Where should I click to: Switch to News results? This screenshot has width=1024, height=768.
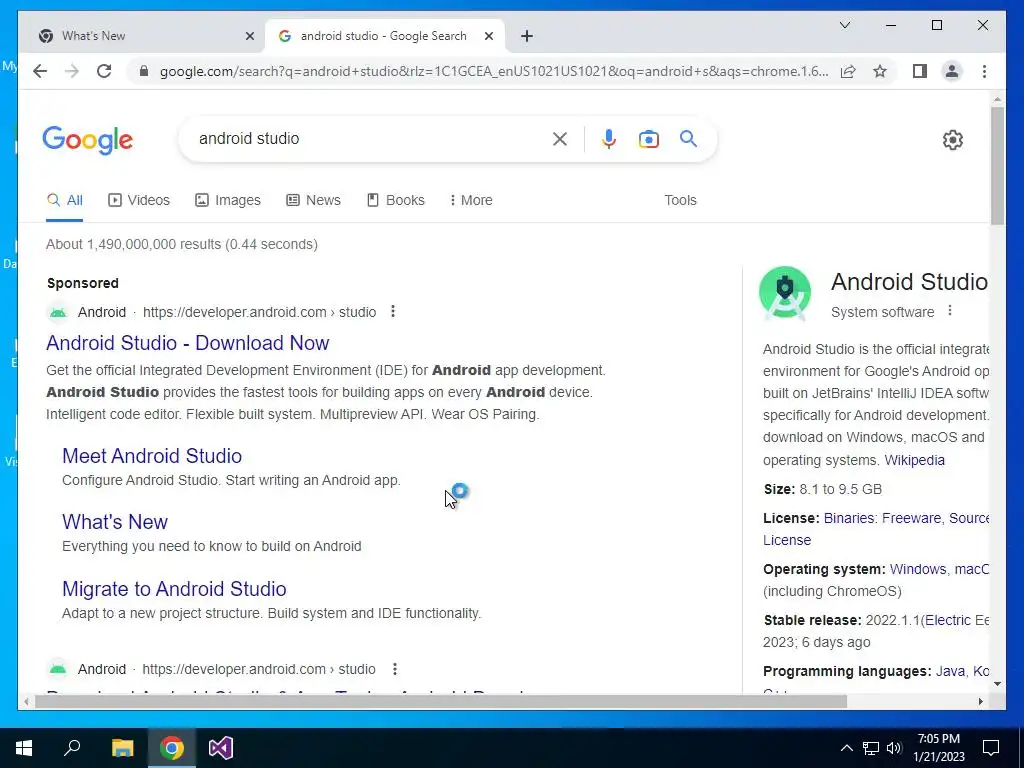click(x=313, y=200)
